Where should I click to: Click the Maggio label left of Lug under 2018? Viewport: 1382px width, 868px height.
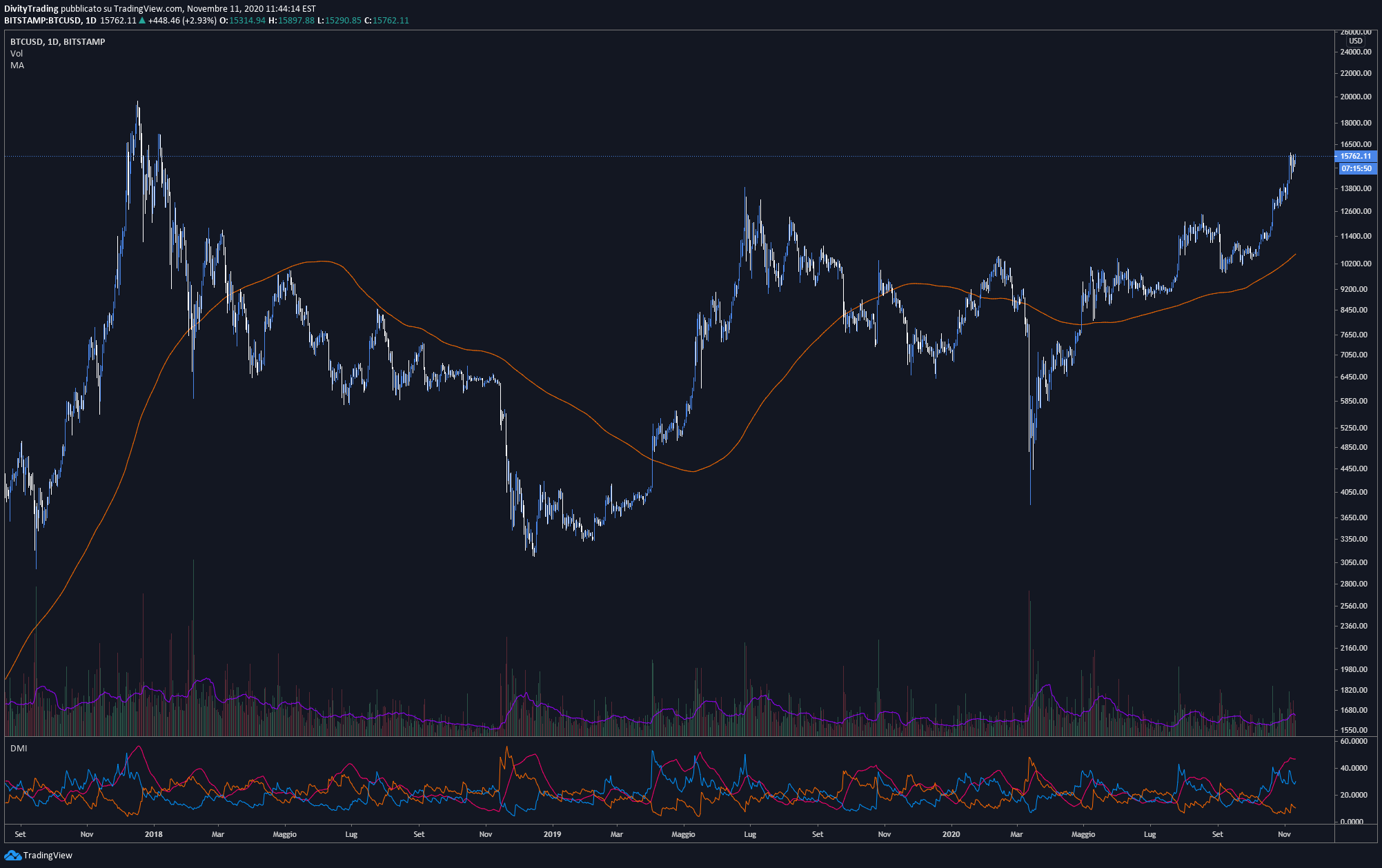[x=284, y=835]
